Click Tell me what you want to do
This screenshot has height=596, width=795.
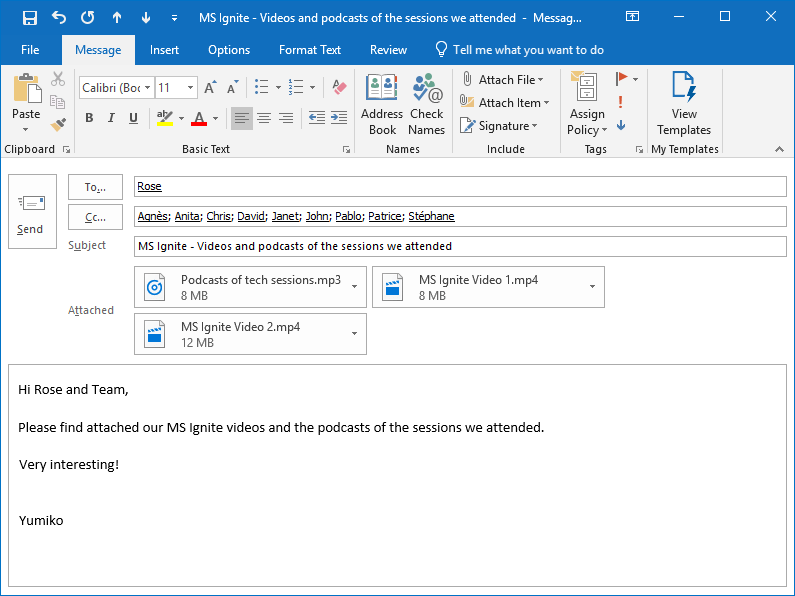pos(520,50)
